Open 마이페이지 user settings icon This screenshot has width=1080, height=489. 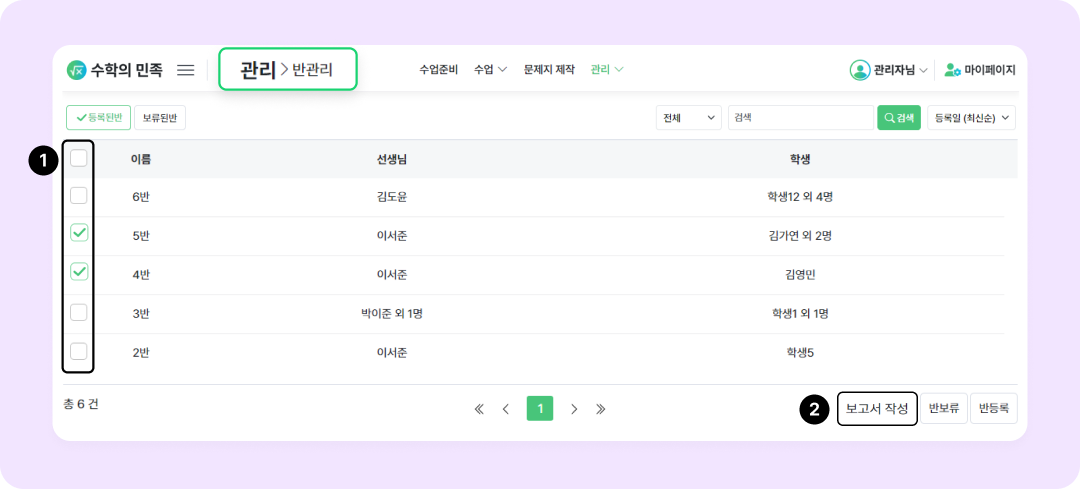(953, 70)
